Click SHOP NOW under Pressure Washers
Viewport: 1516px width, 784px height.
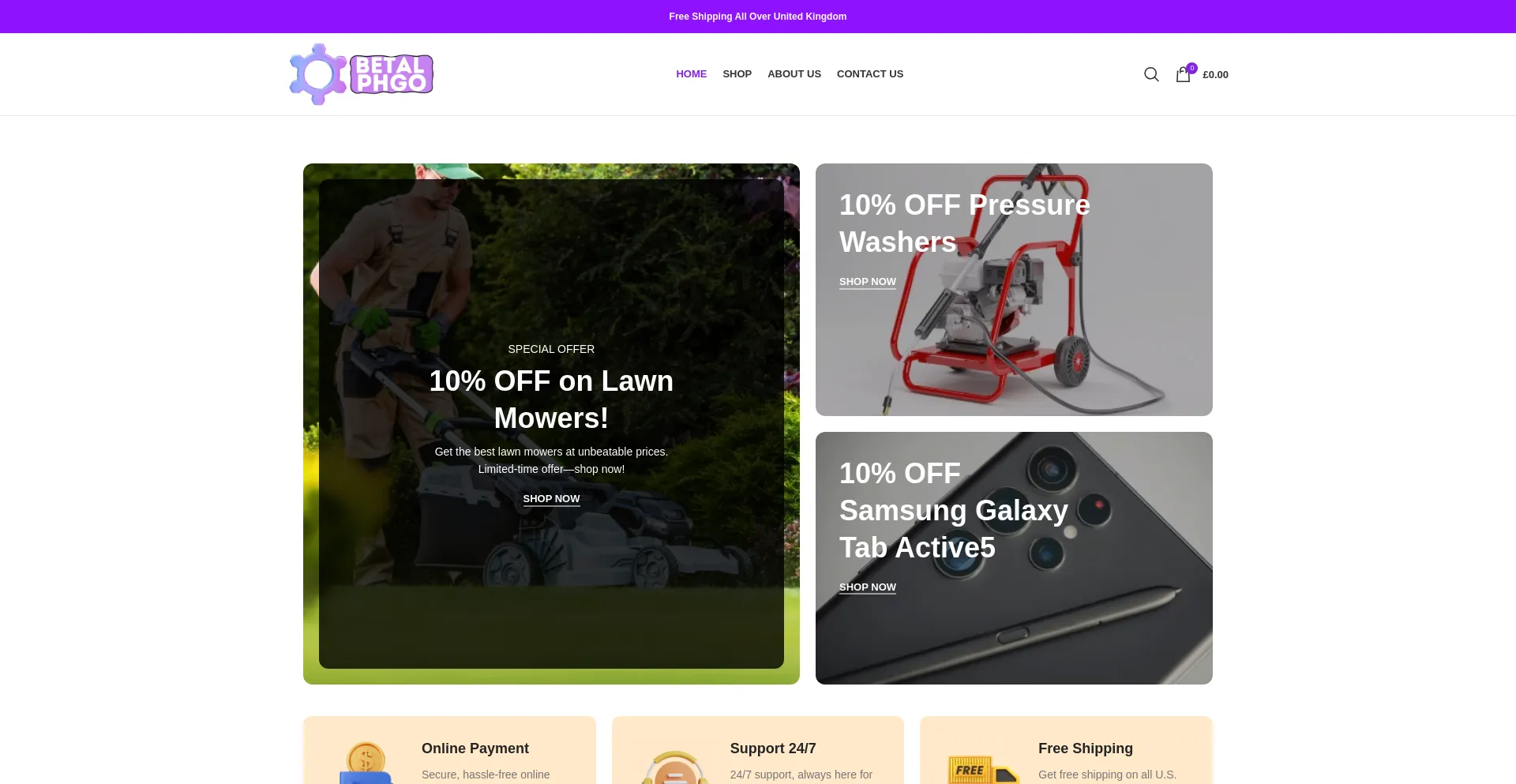868,282
